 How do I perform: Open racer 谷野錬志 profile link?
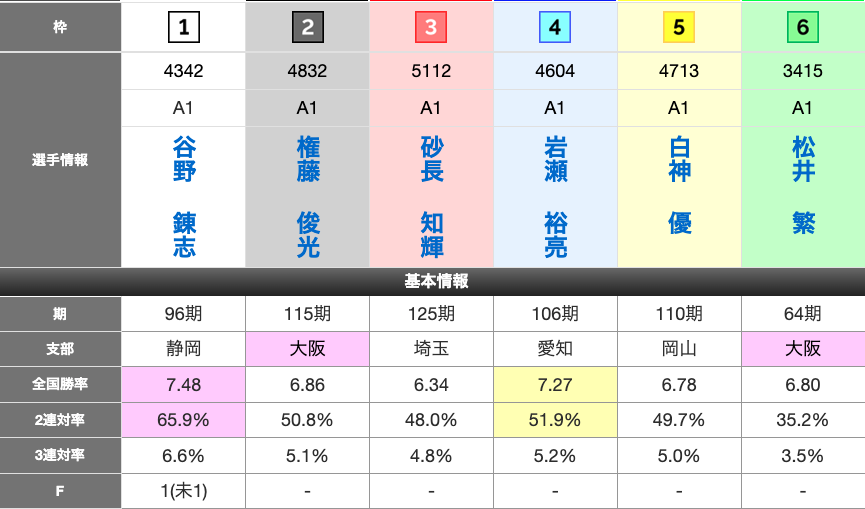point(184,197)
